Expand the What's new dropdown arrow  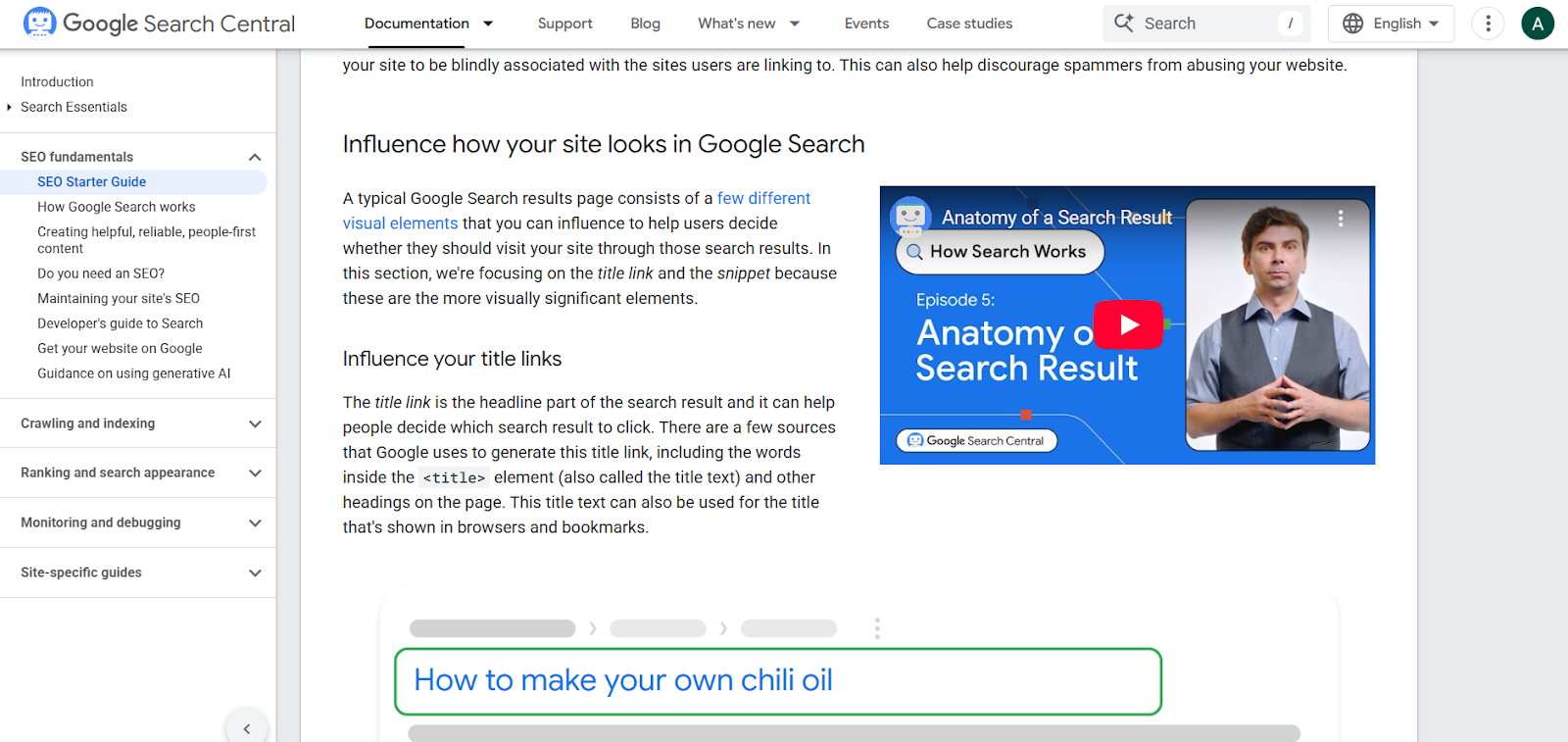pyautogui.click(x=795, y=24)
